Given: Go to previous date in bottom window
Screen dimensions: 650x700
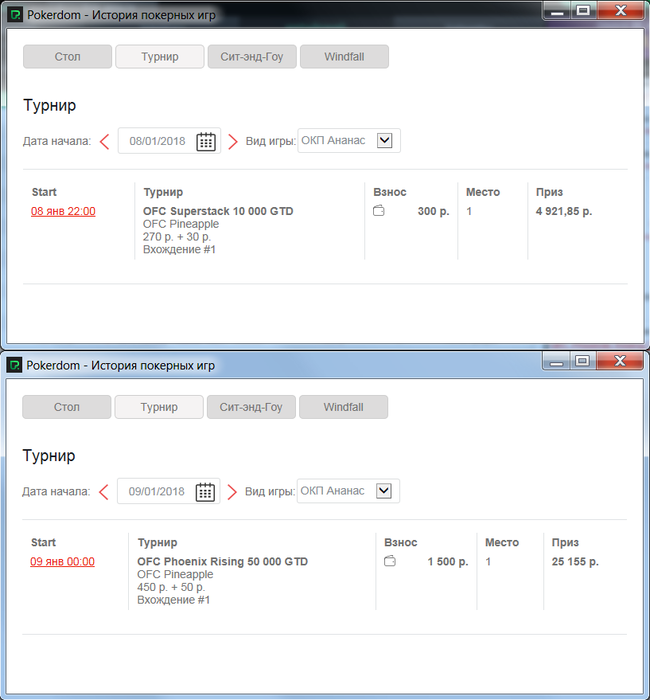Looking at the screenshot, I should [104, 492].
